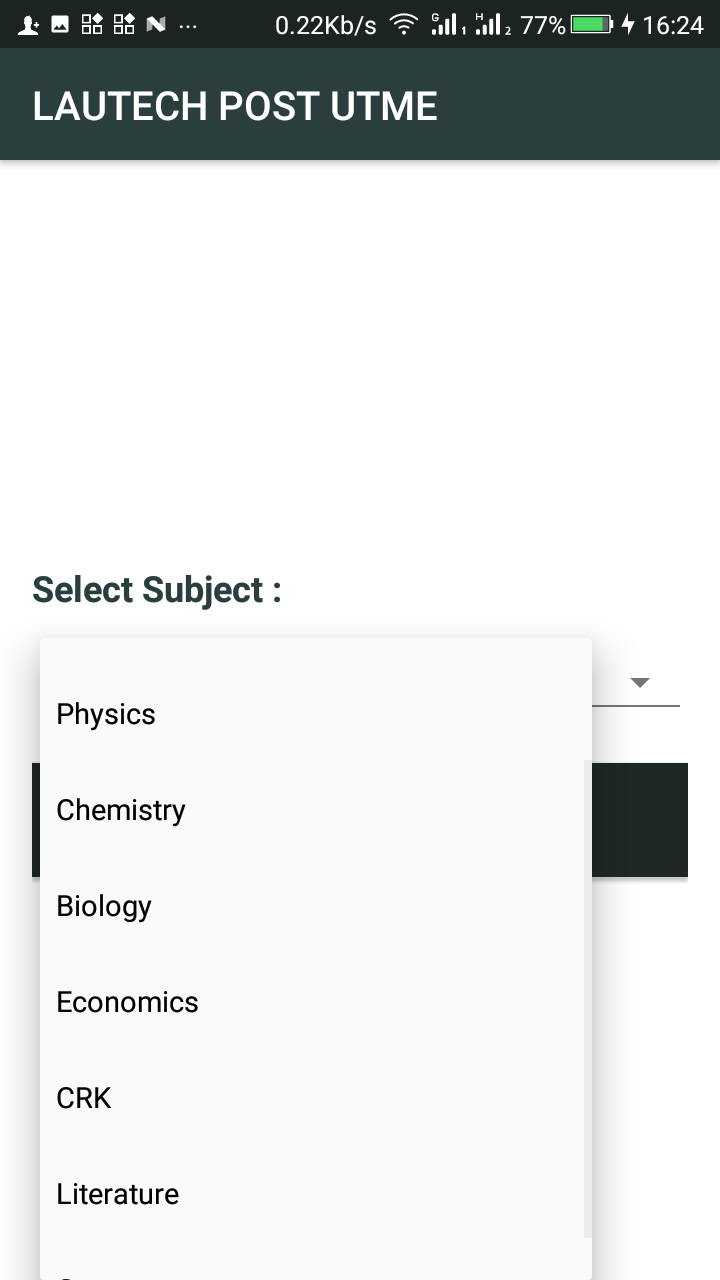Select Physics from the subject list
The height and width of the screenshot is (1280, 720).
[x=106, y=714]
